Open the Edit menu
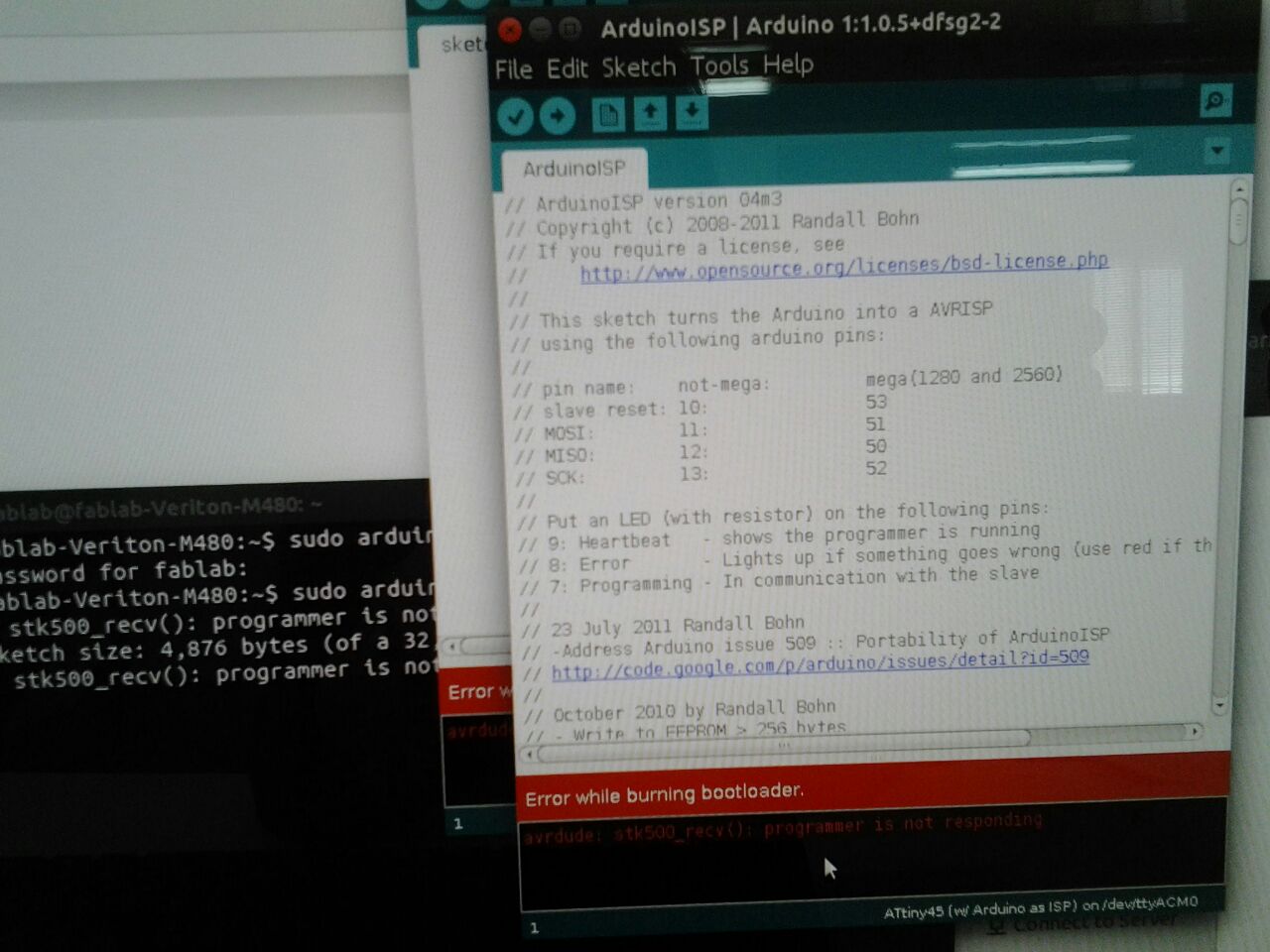This screenshot has height=952, width=1270. 567,68
